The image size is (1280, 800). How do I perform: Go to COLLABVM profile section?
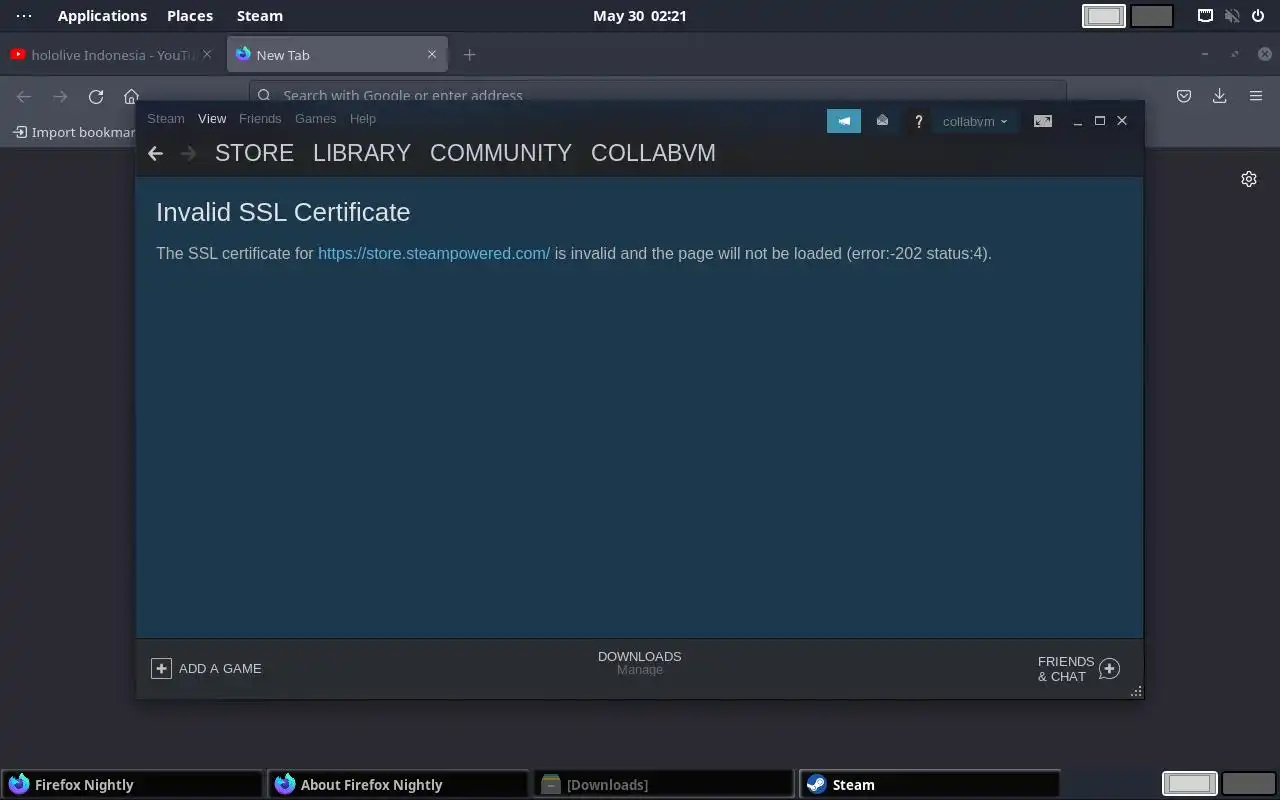pyautogui.click(x=653, y=153)
